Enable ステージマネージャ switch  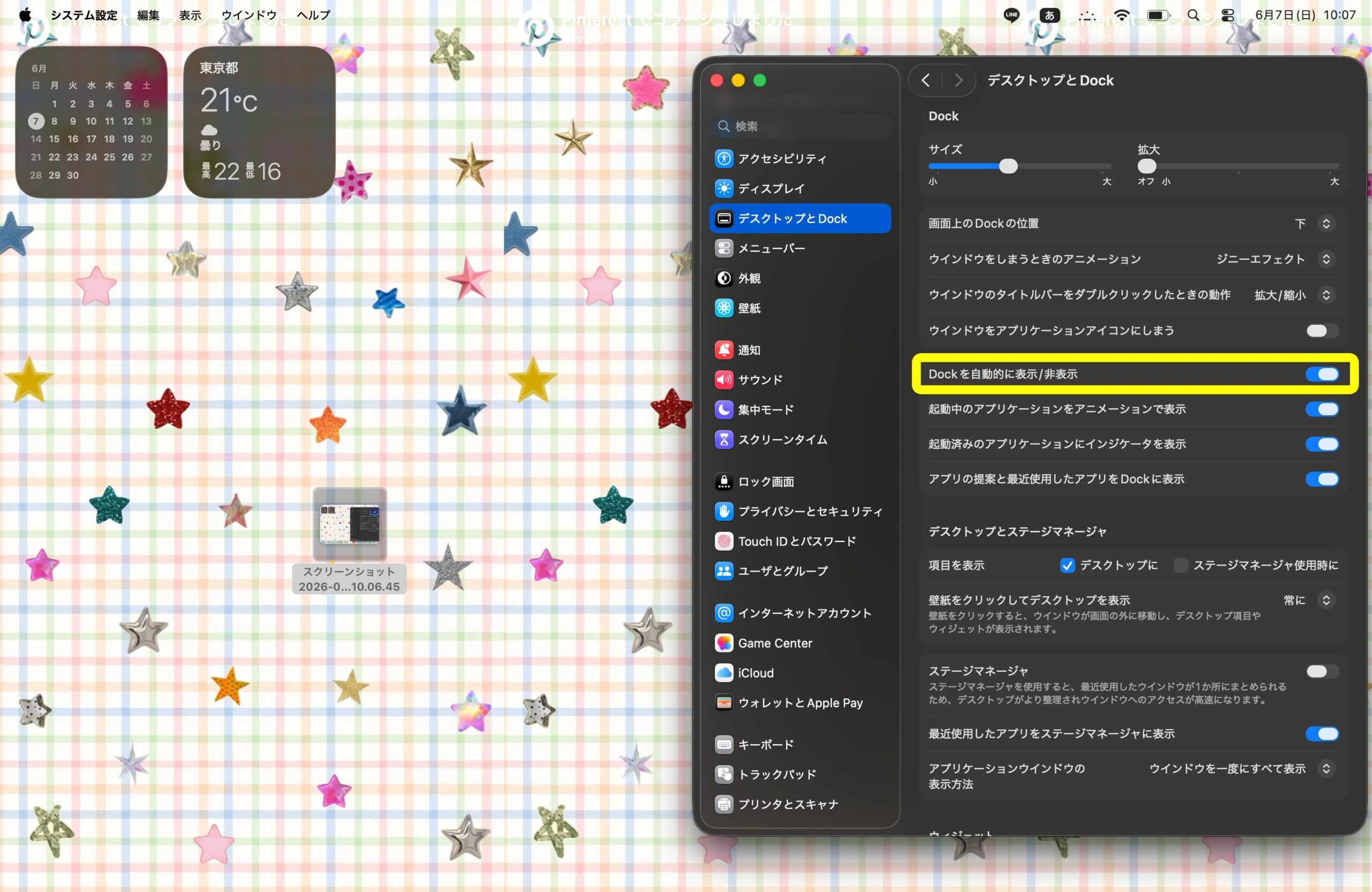(1322, 671)
